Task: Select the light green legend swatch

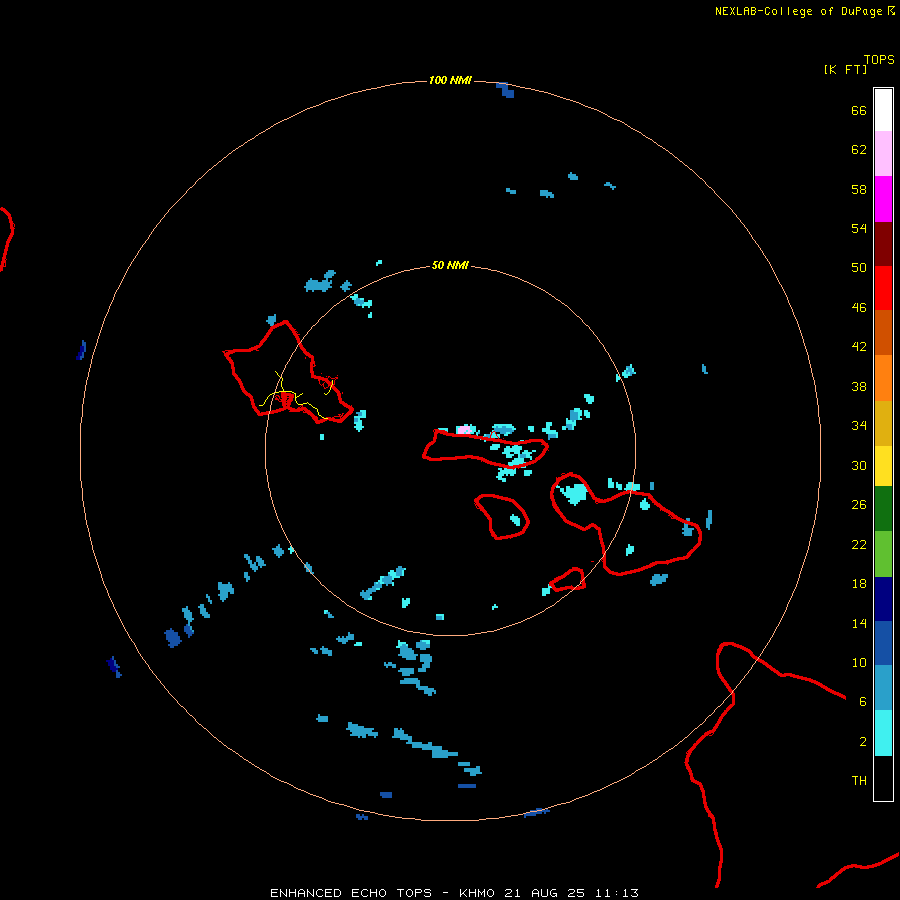Action: 883,554
